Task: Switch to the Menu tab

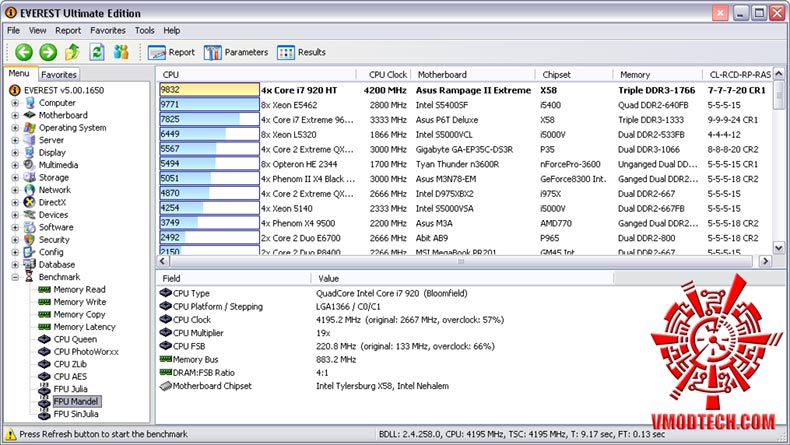Action: click(19, 74)
